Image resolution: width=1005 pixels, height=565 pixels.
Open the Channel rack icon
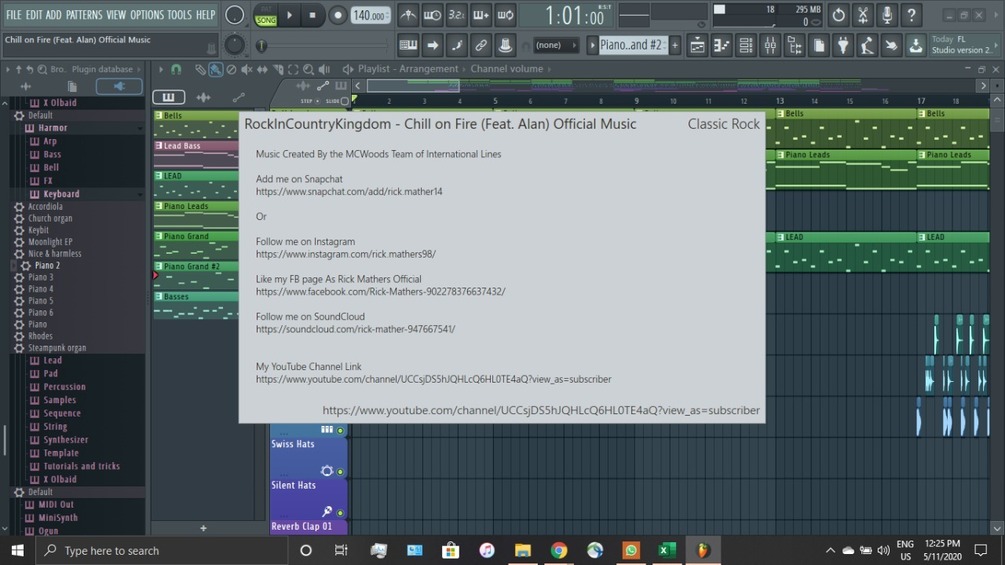[x=746, y=45]
